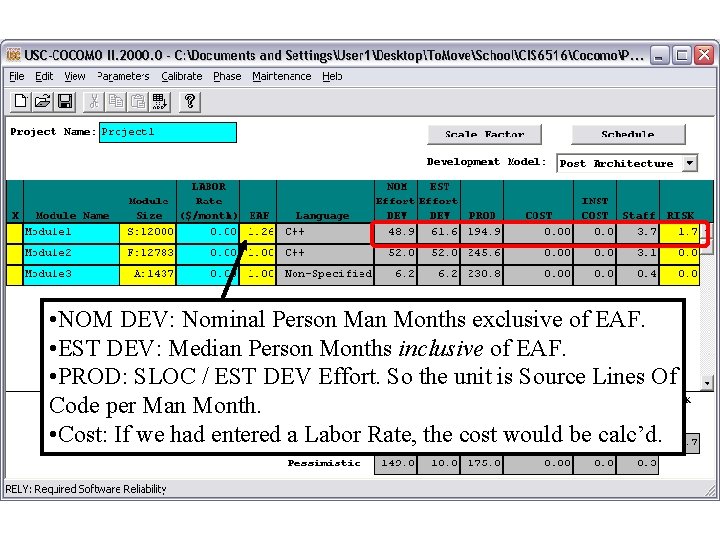Open the Edit menu
This screenshot has width=720, height=540.
[x=44, y=76]
